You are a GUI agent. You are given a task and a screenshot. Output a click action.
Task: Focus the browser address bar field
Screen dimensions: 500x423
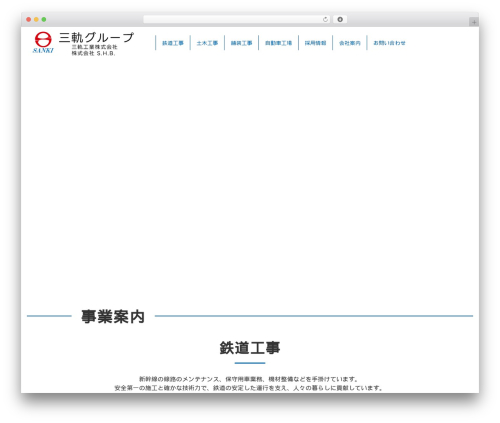click(237, 20)
